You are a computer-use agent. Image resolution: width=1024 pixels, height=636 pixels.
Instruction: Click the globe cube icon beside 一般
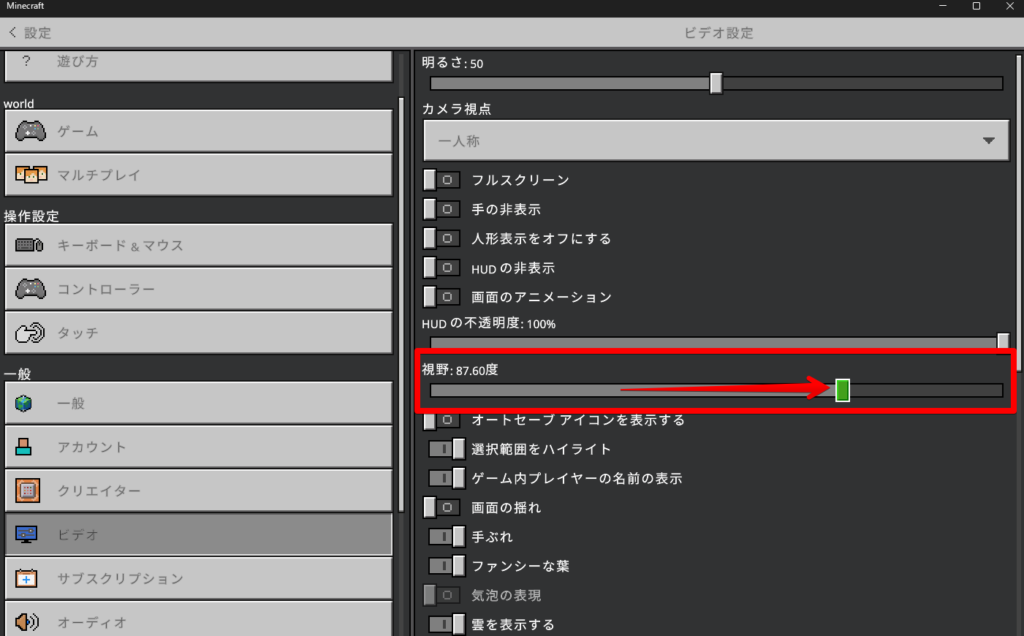pos(25,403)
